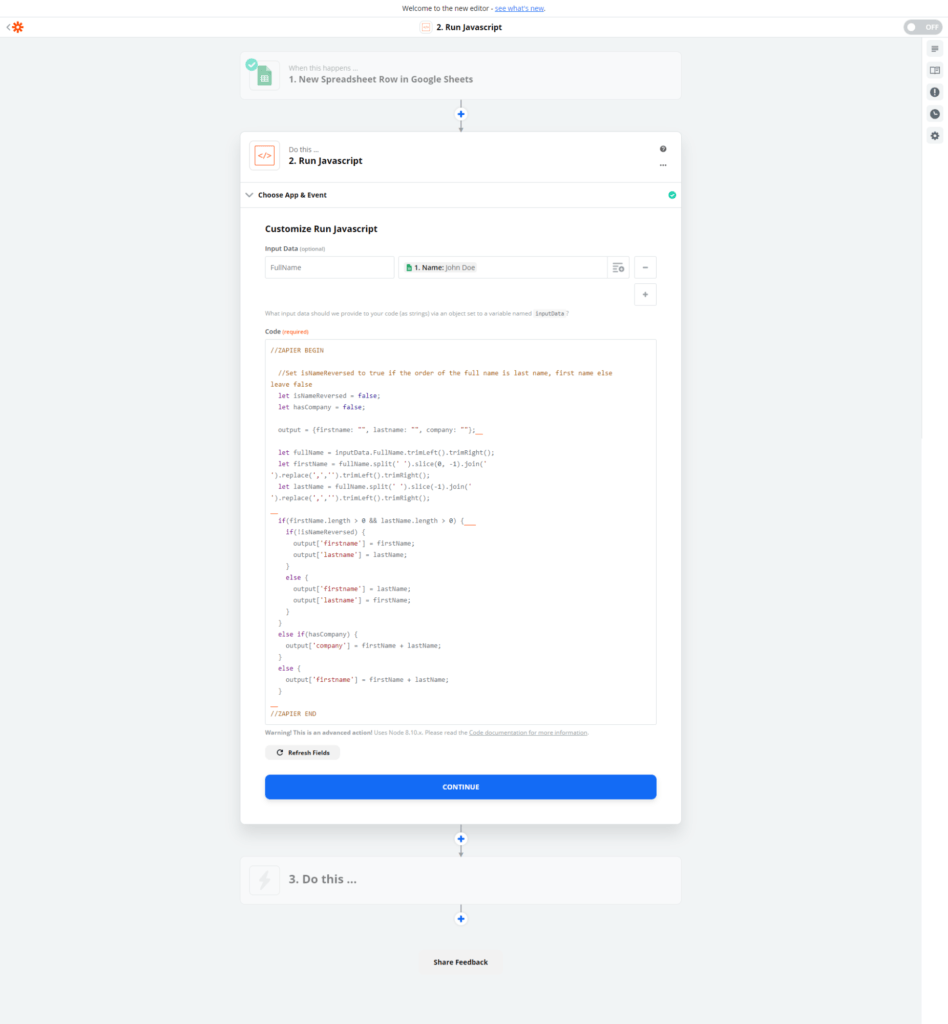The image size is (948, 1024).
Task: Click the blue CONTINUE button
Action: (x=460, y=787)
